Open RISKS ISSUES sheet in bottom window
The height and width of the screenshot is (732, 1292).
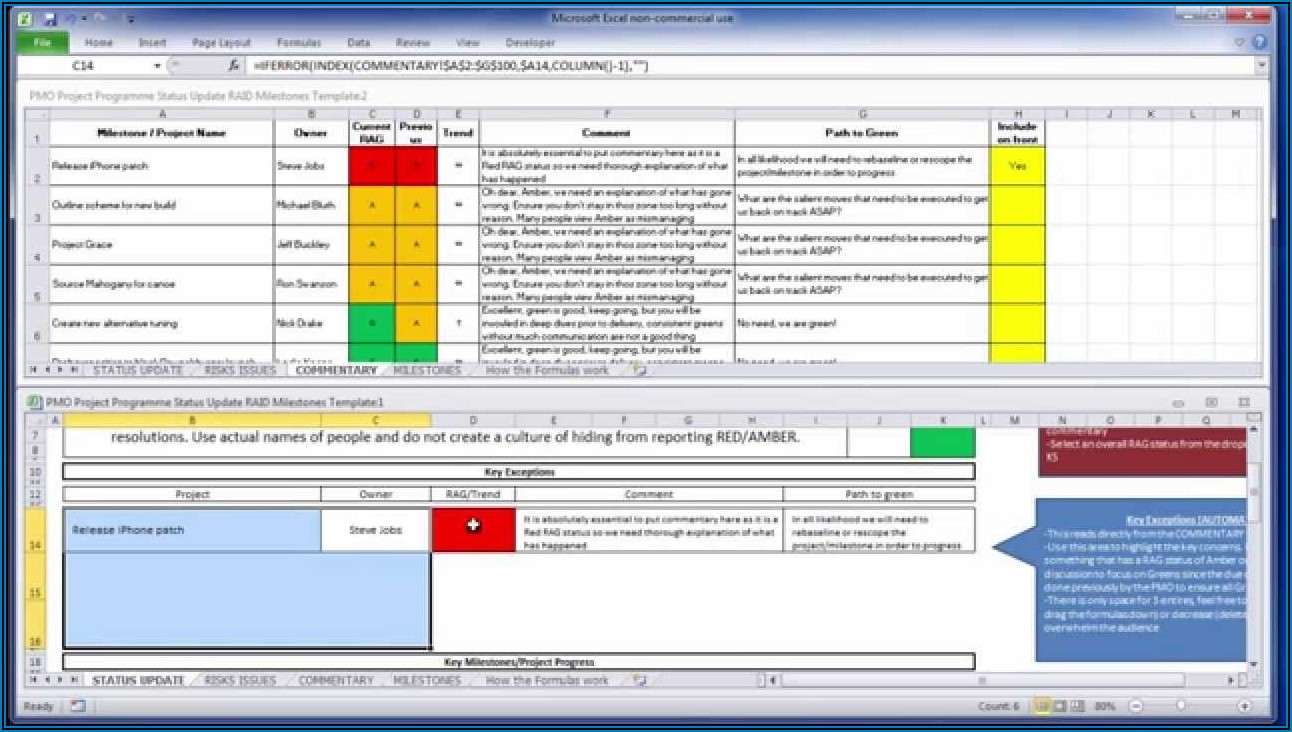[240, 681]
